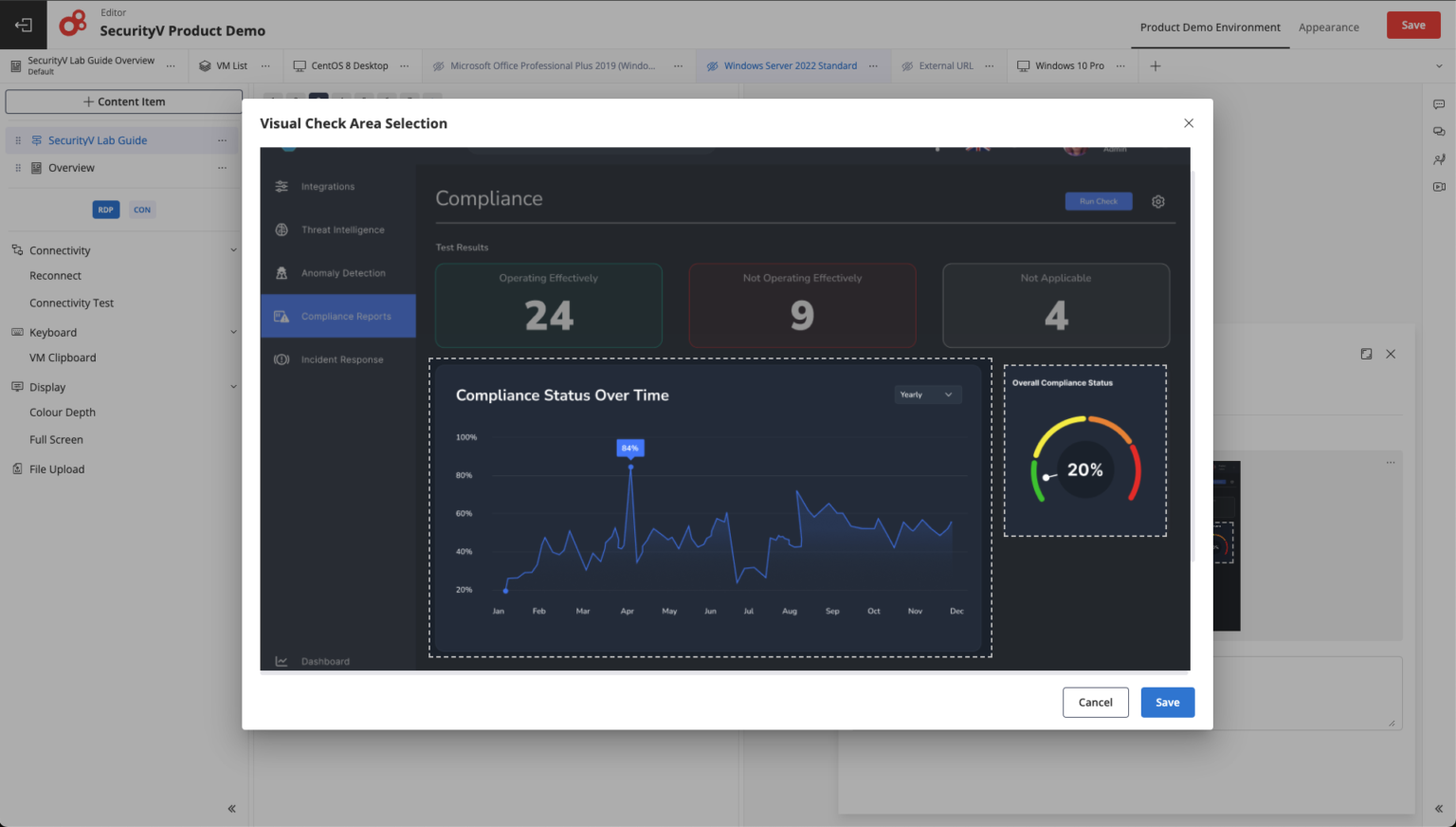Collapse the Display section
Image resolution: width=1456 pixels, height=827 pixels.
[x=233, y=387]
